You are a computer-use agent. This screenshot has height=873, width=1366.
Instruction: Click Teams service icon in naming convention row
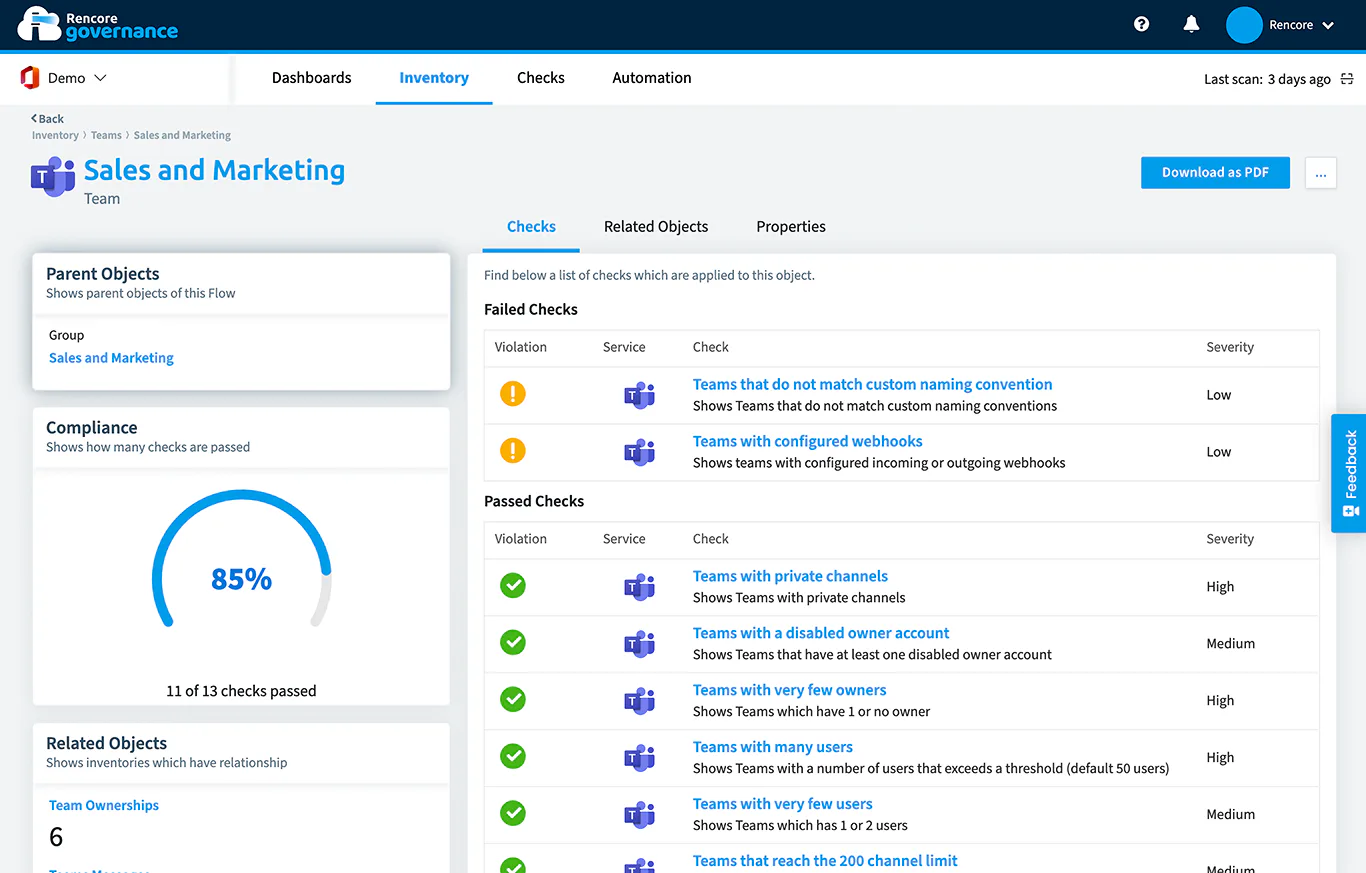[639, 395]
